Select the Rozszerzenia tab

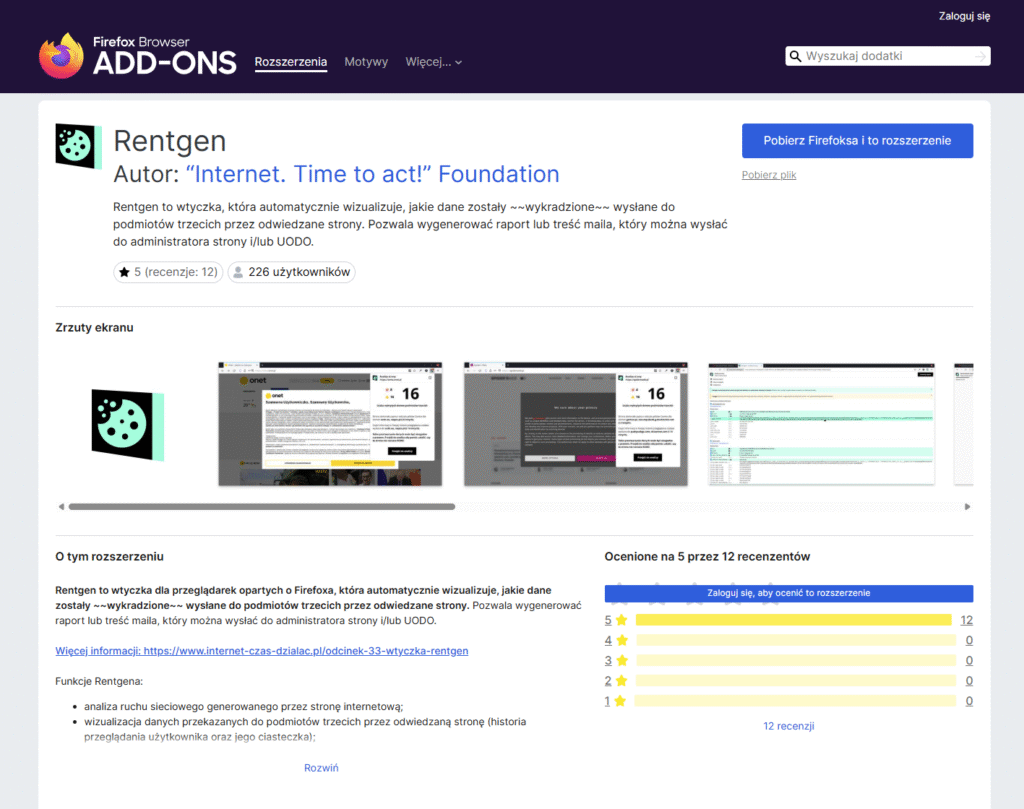[291, 62]
